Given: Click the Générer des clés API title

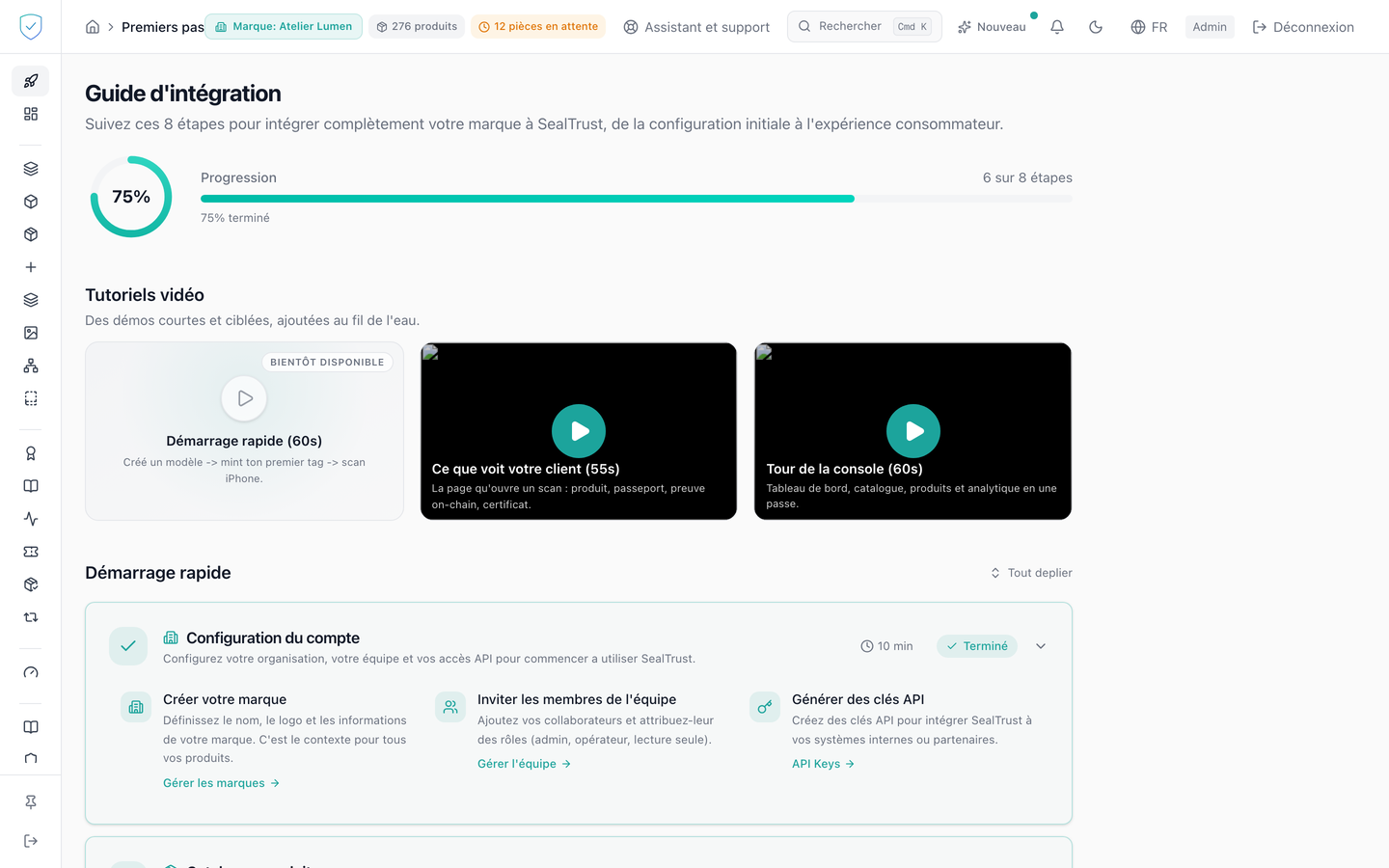Looking at the screenshot, I should (x=858, y=699).
